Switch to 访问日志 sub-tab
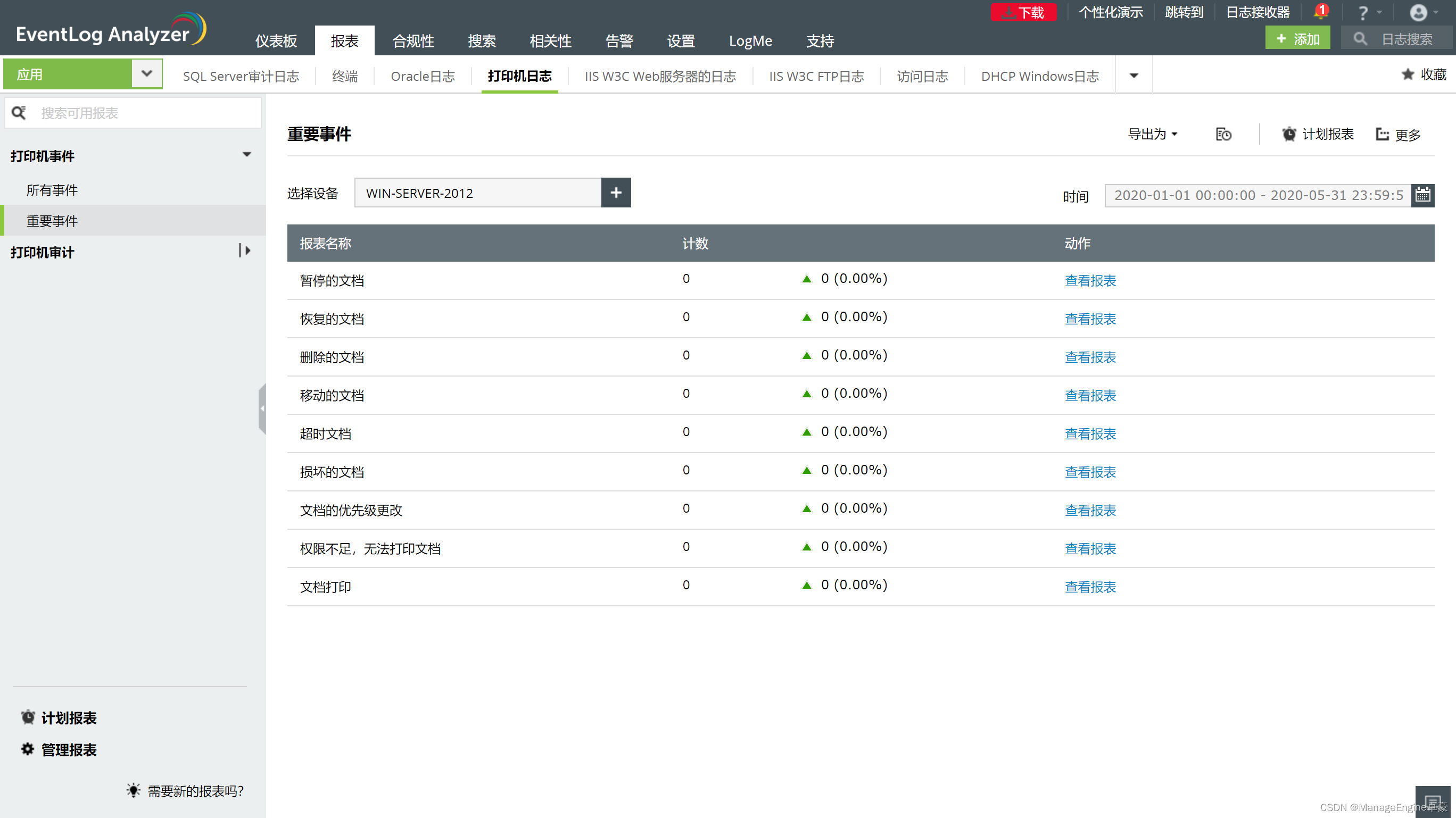This screenshot has width=1456, height=818. pyautogui.click(x=922, y=76)
